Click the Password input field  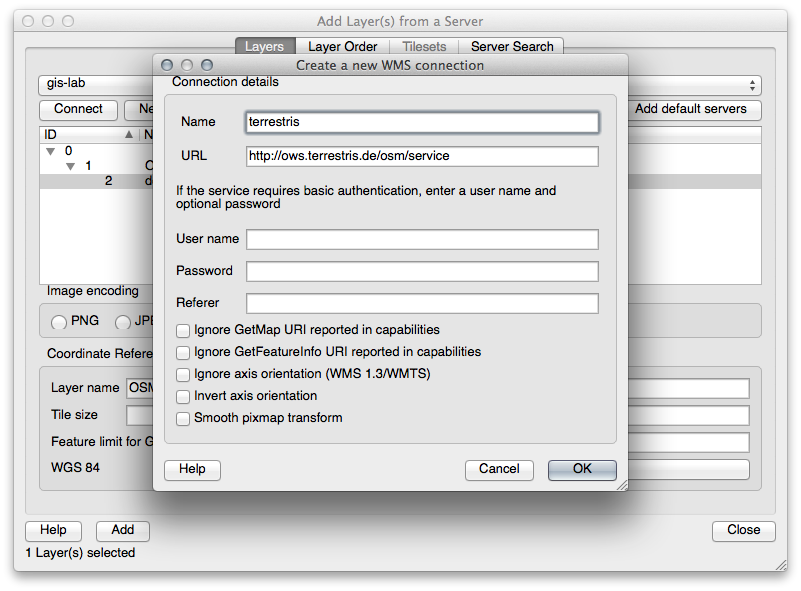[x=422, y=271]
